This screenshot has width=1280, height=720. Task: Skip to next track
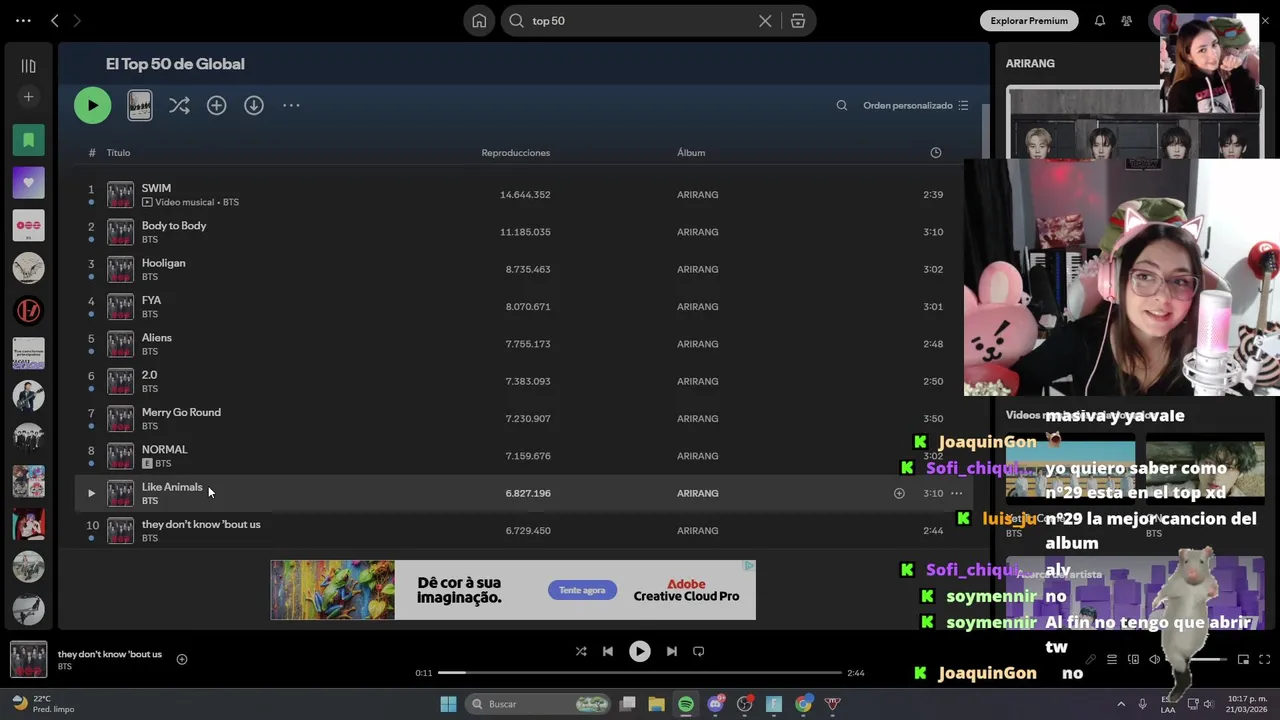click(x=672, y=651)
